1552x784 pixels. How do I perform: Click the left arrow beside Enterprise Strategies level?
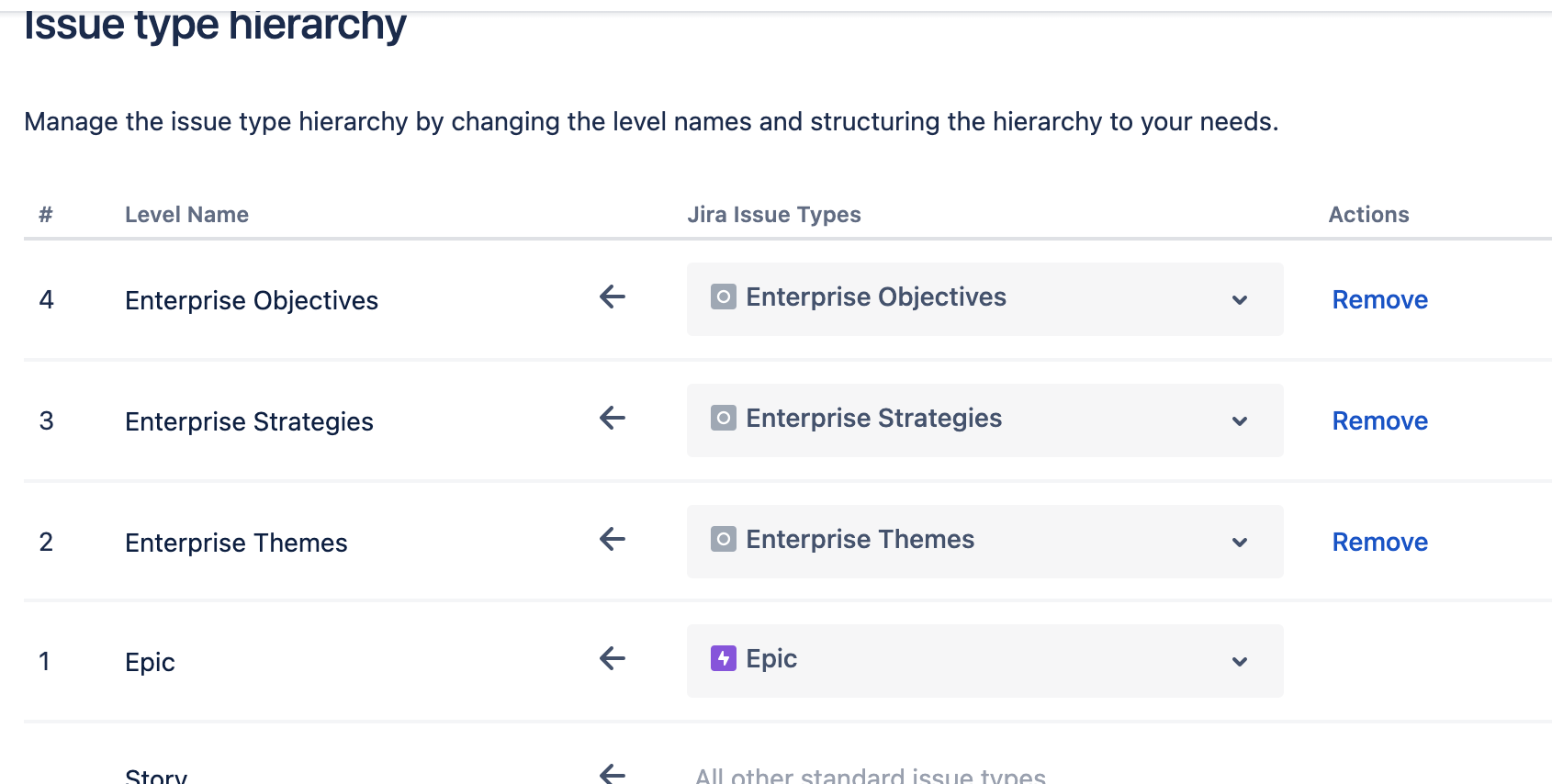click(x=613, y=418)
